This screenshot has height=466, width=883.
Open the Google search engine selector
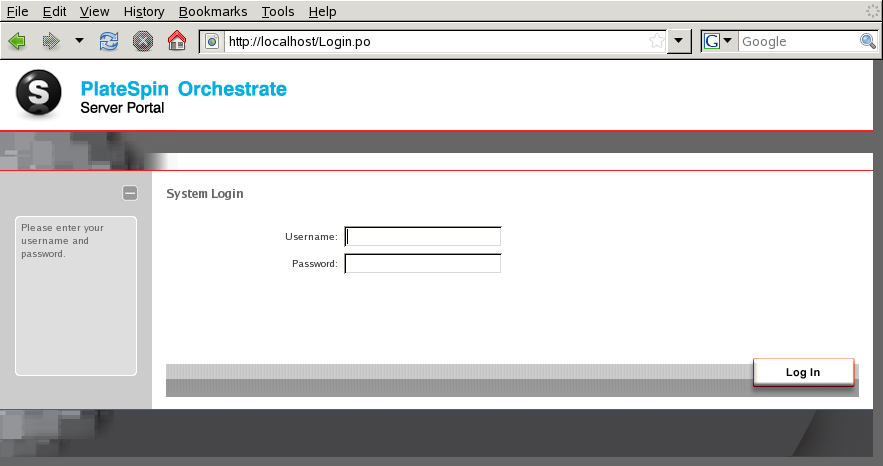719,41
